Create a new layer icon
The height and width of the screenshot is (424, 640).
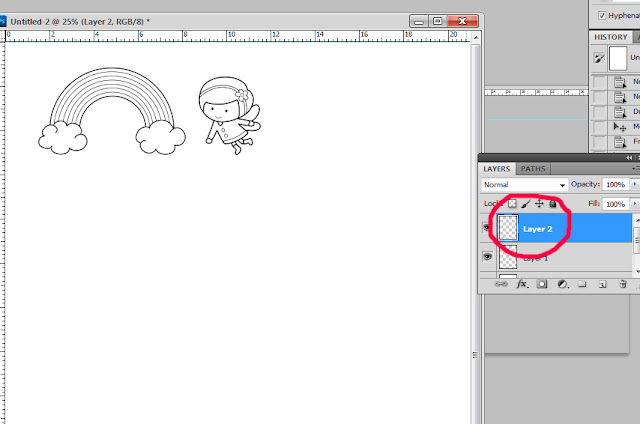602,284
